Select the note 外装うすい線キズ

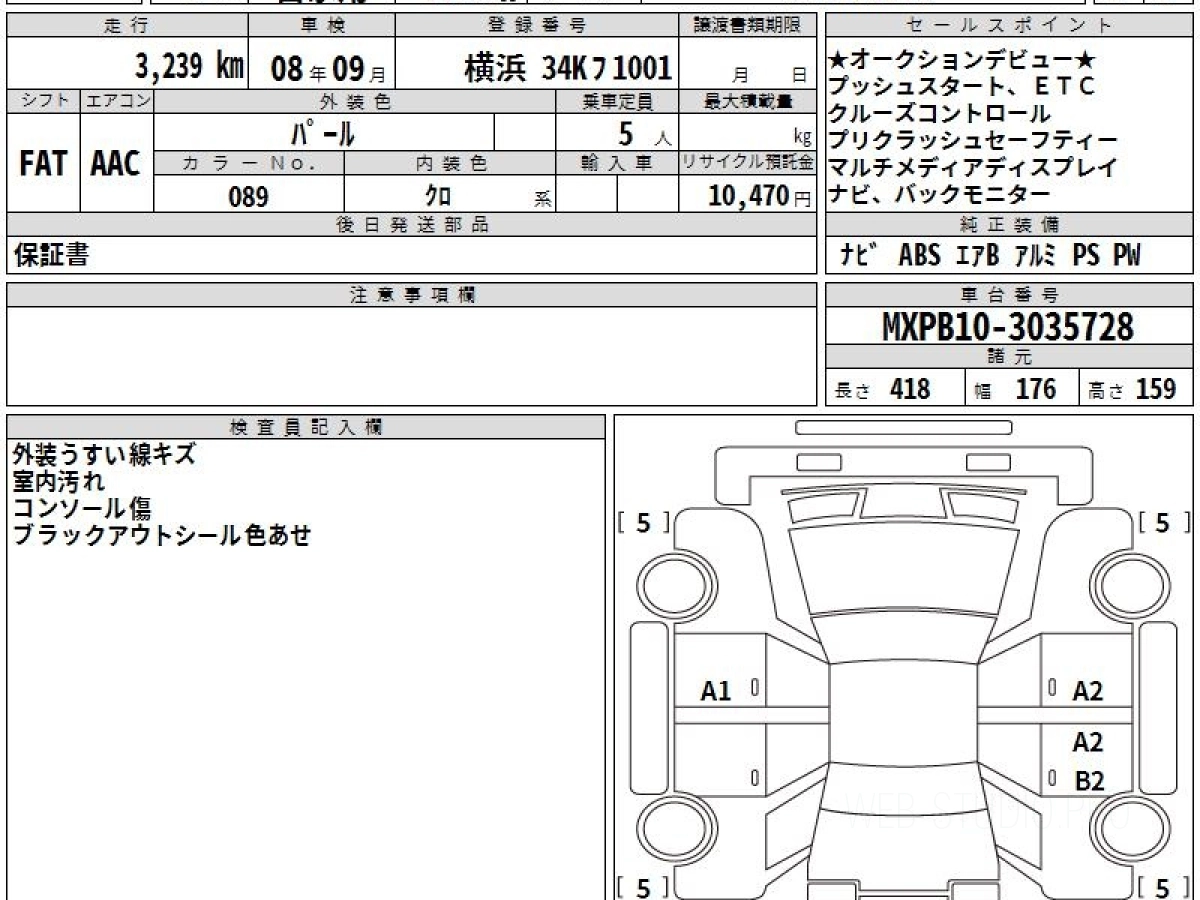tap(104, 454)
